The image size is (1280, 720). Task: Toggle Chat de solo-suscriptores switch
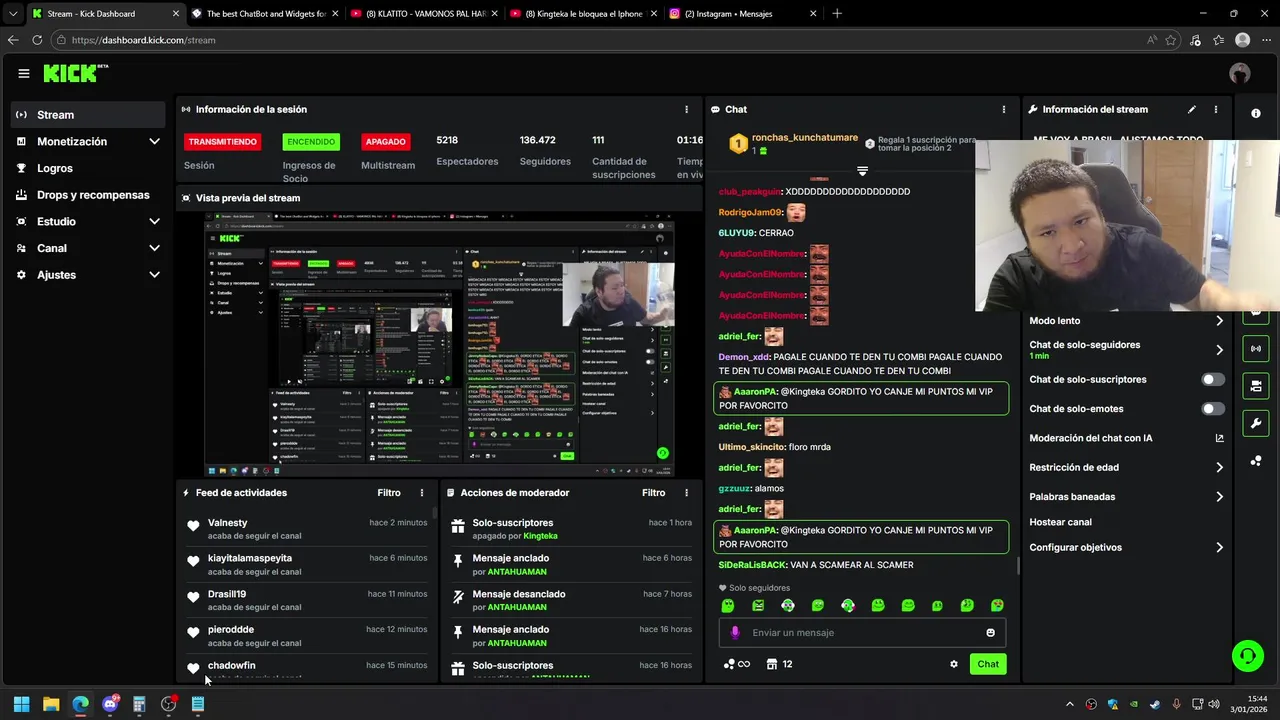[x=1213, y=379]
